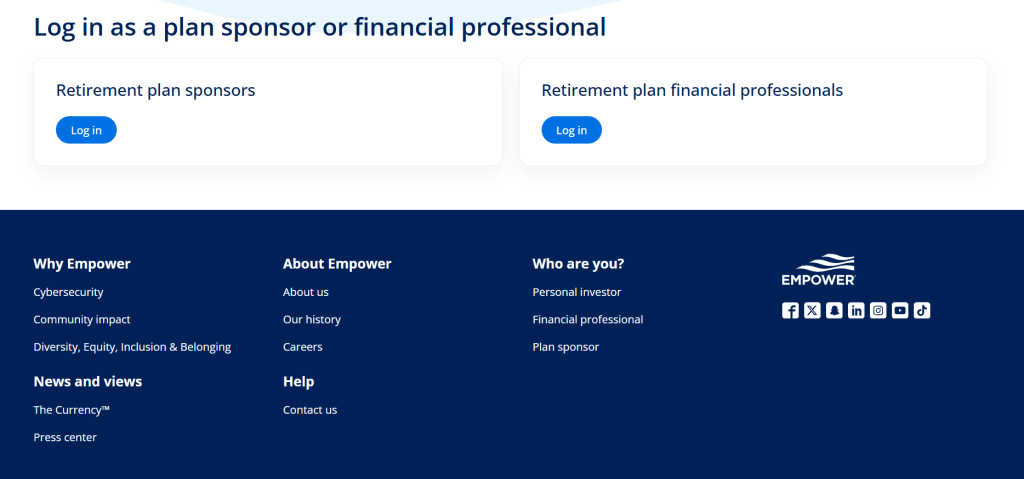Image resolution: width=1024 pixels, height=479 pixels.
Task: Select Personal investor under Who are you
Action: coord(577,292)
